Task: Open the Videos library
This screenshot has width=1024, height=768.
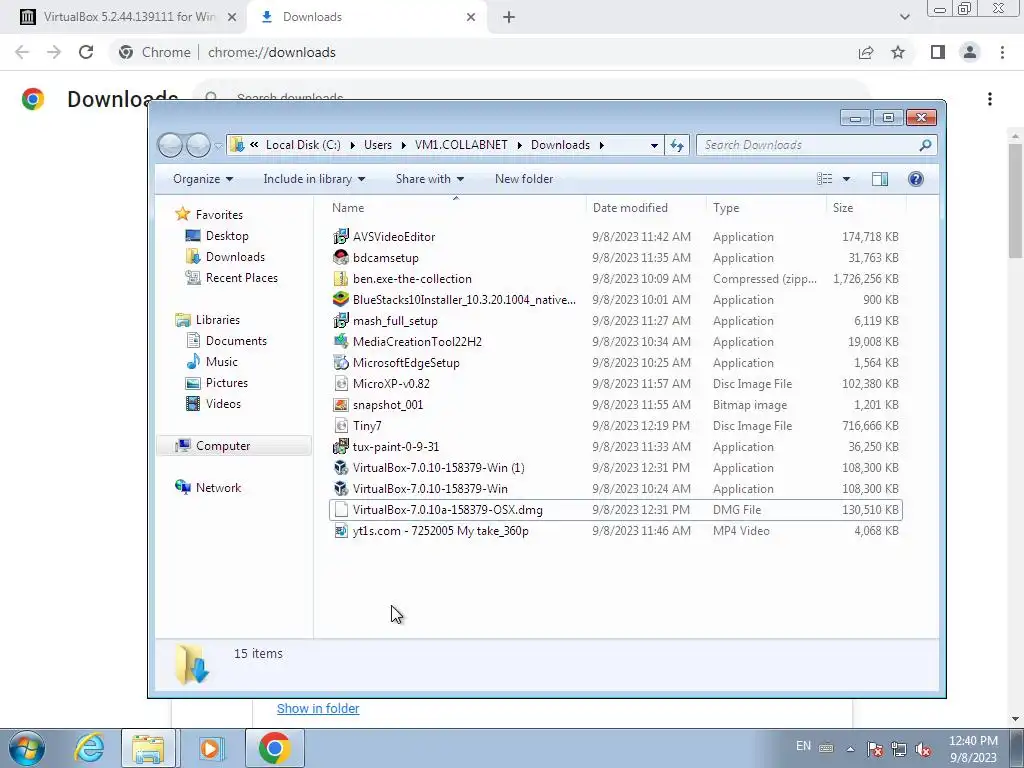Action: 223,404
